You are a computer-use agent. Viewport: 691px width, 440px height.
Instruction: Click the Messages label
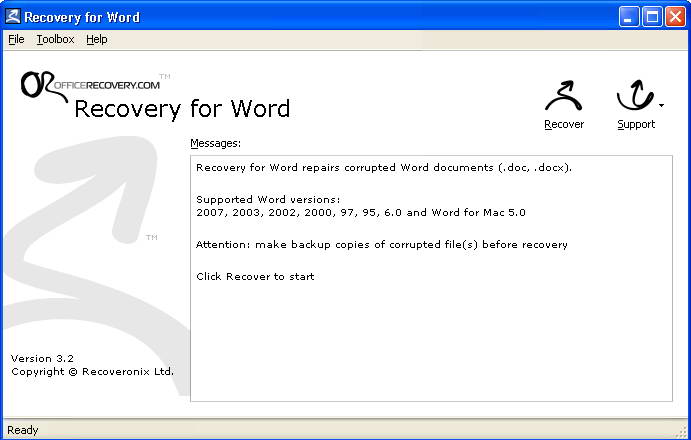(x=215, y=143)
